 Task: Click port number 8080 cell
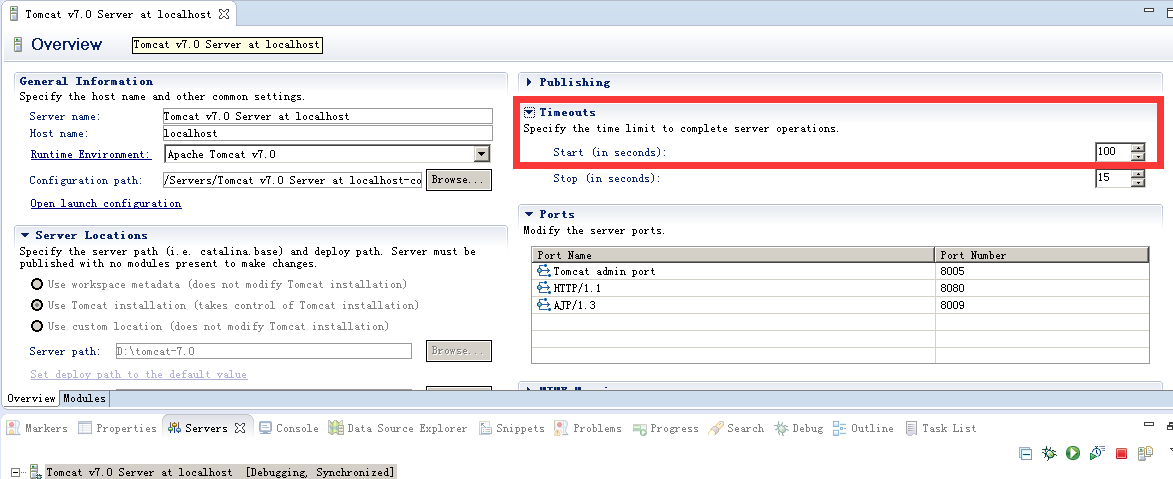[x=1042, y=288]
